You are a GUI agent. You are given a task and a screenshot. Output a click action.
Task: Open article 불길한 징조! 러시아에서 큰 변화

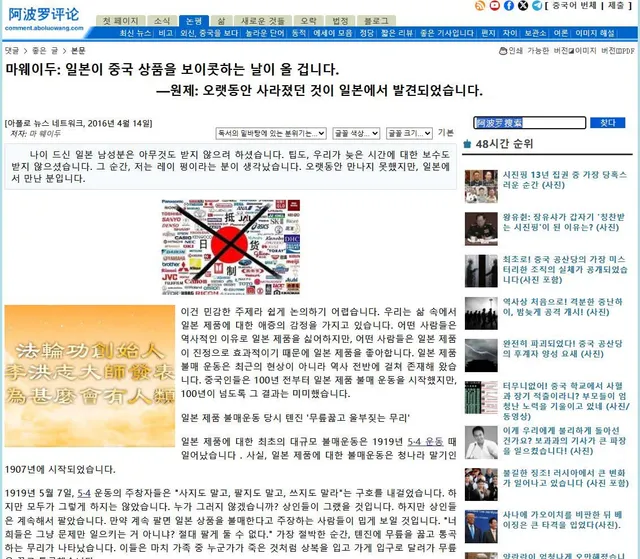click(x=566, y=478)
